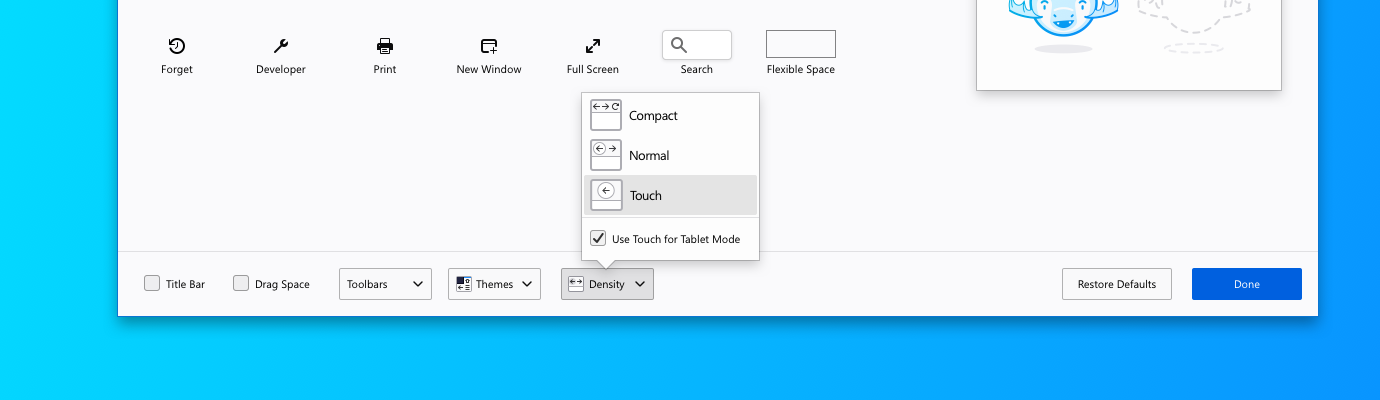The image size is (1380, 400).
Task: Open the Toolbars dropdown
Action: coord(385,284)
